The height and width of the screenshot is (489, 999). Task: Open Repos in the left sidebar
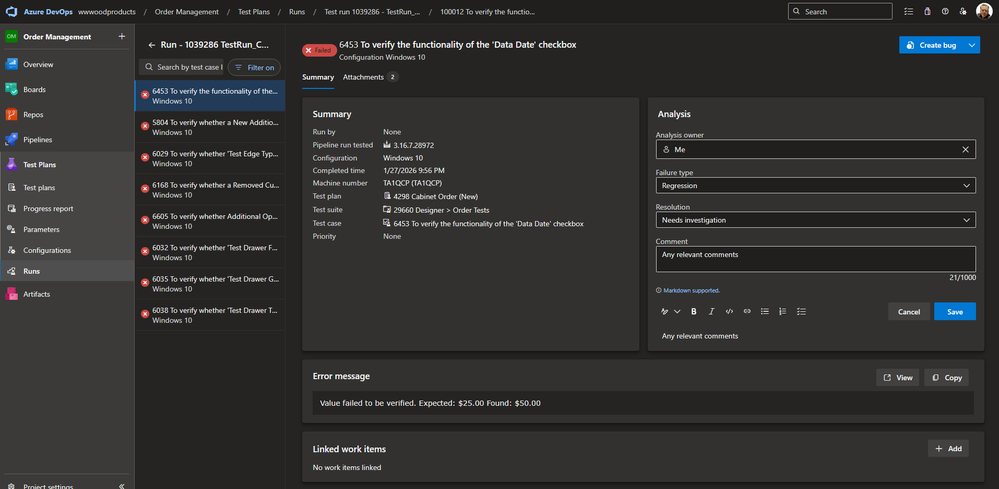coord(33,114)
